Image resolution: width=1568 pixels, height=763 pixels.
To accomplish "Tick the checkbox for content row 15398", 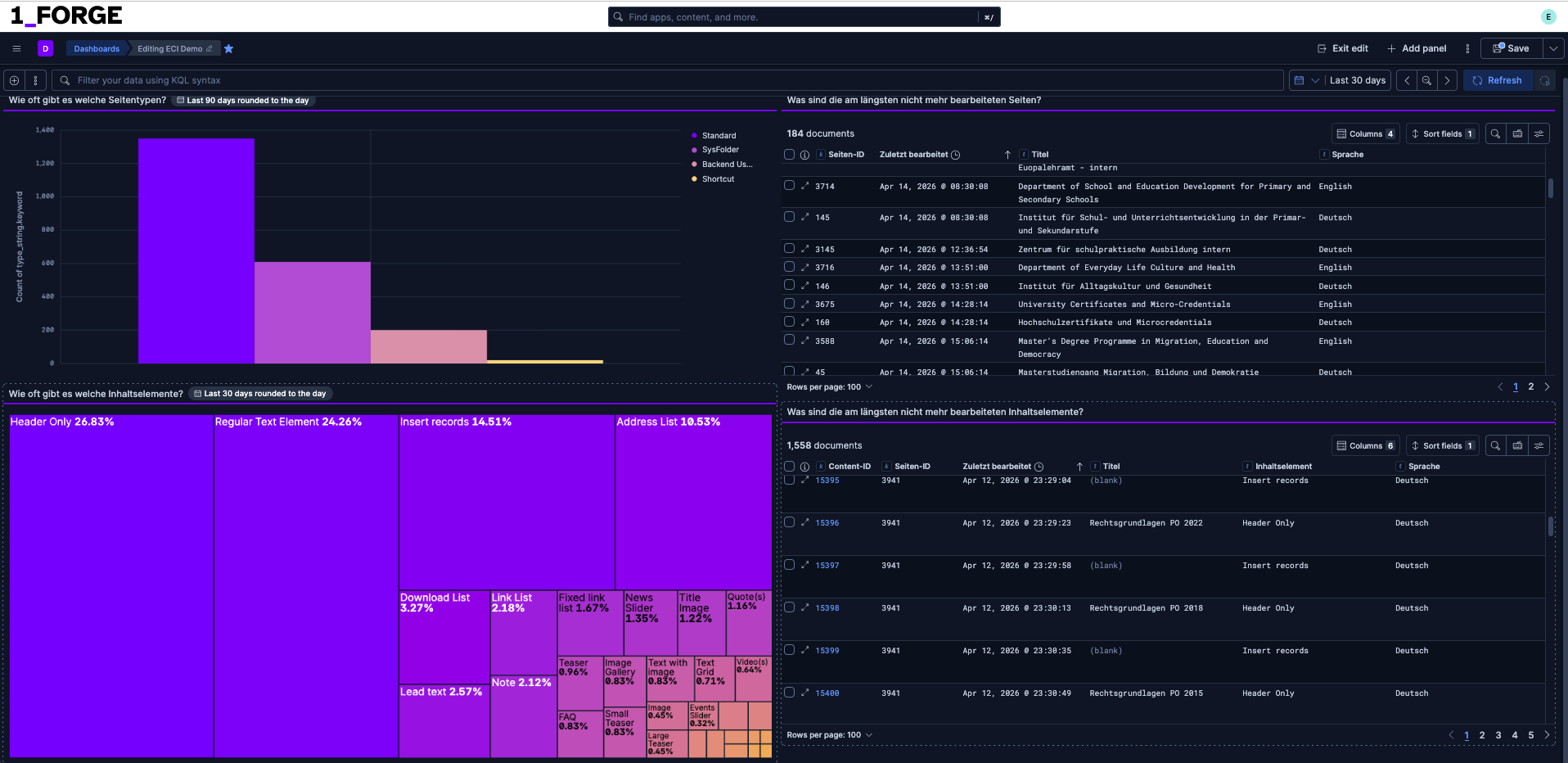I will pyautogui.click(x=789, y=607).
